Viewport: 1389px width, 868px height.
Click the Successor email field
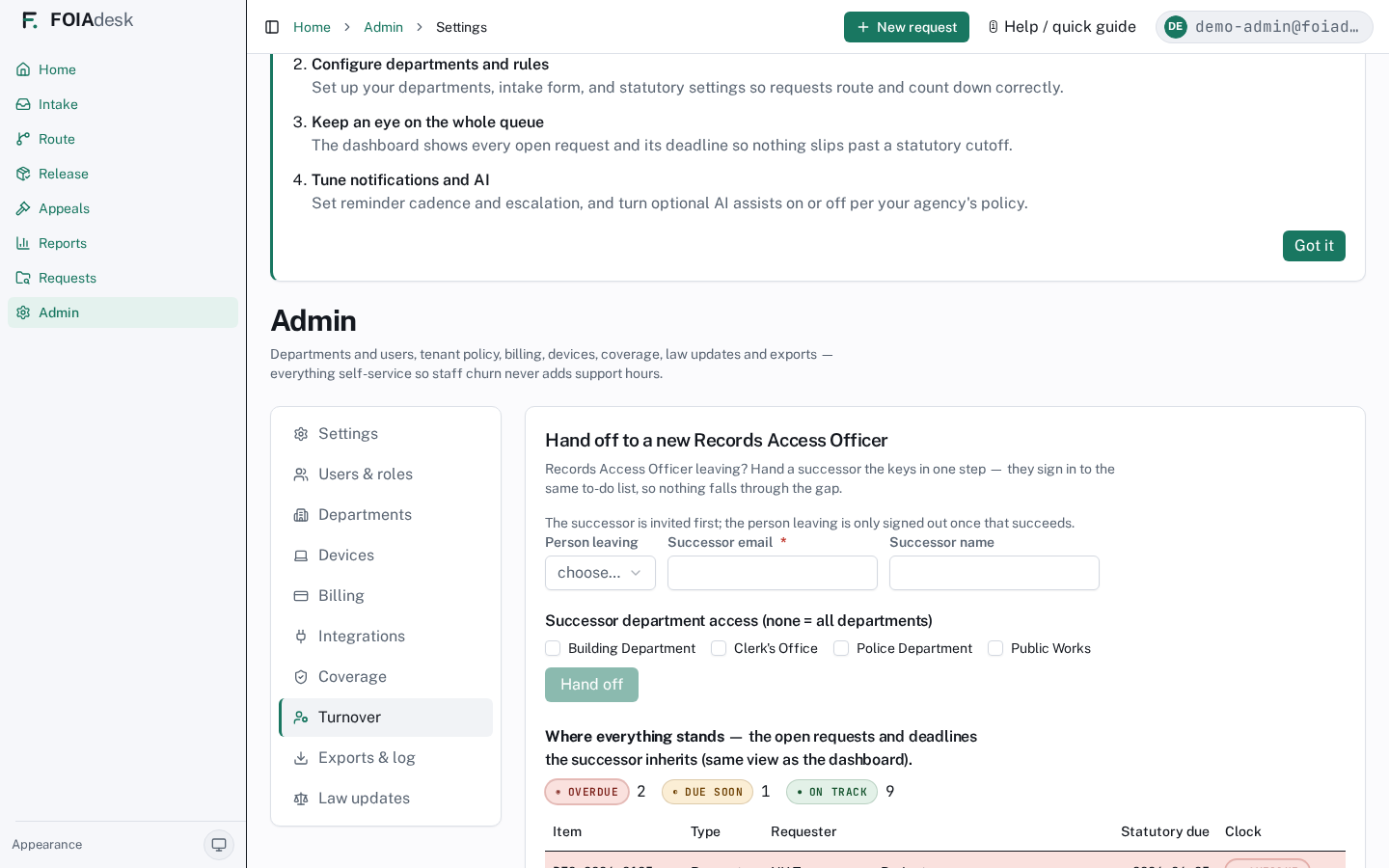[773, 573]
